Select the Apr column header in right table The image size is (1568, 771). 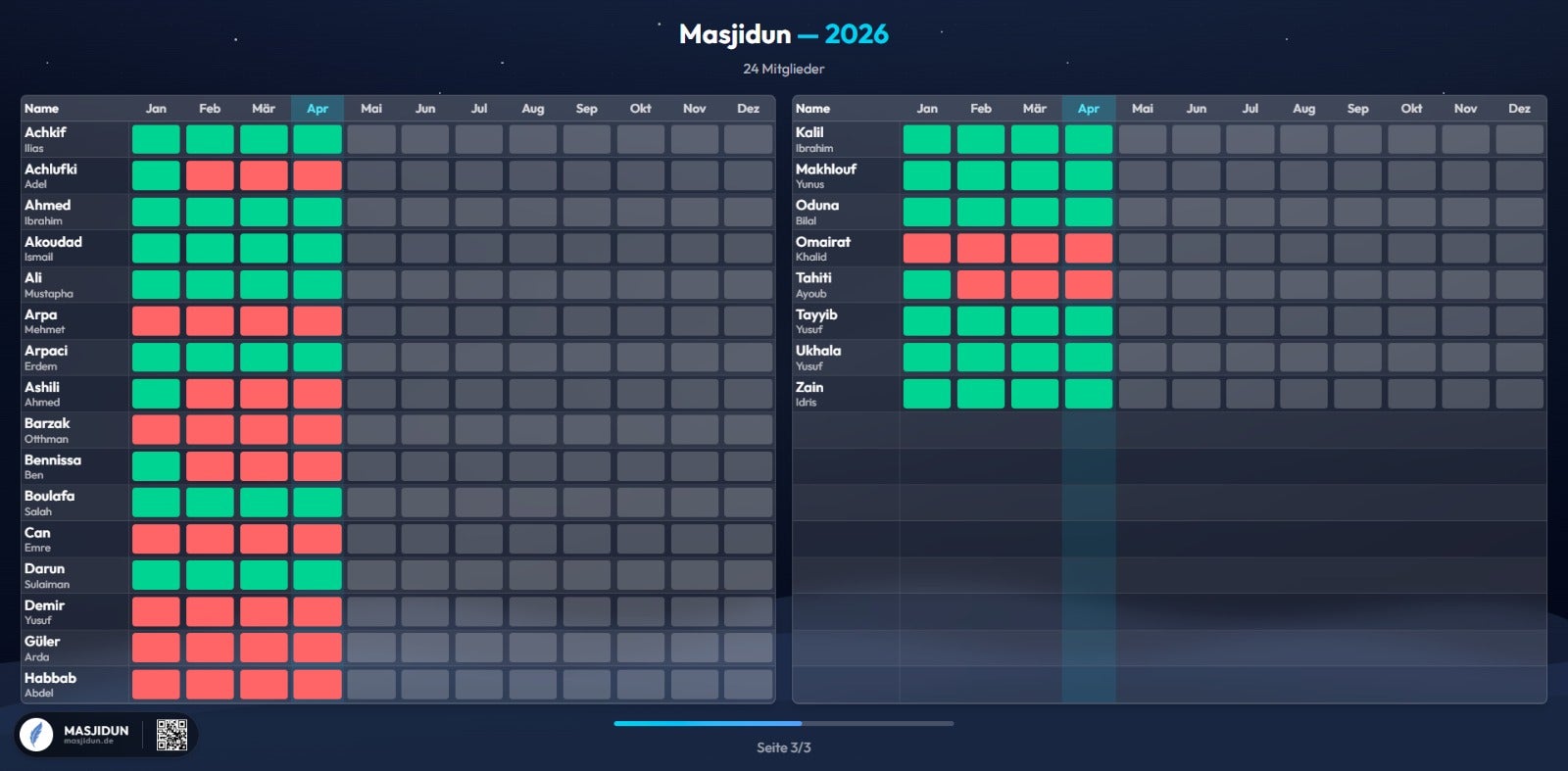pos(1088,109)
